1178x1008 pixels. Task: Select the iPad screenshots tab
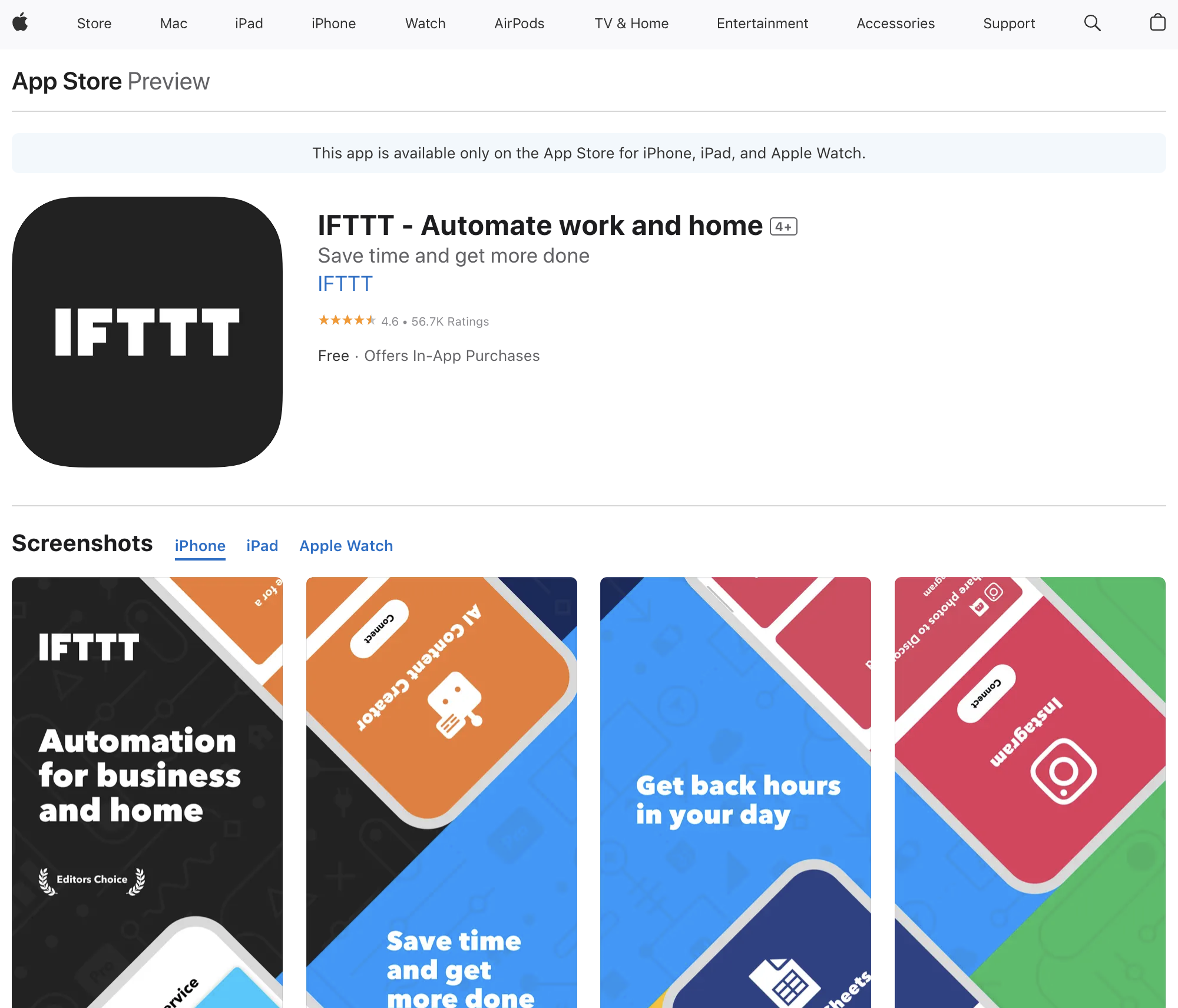[x=262, y=545]
